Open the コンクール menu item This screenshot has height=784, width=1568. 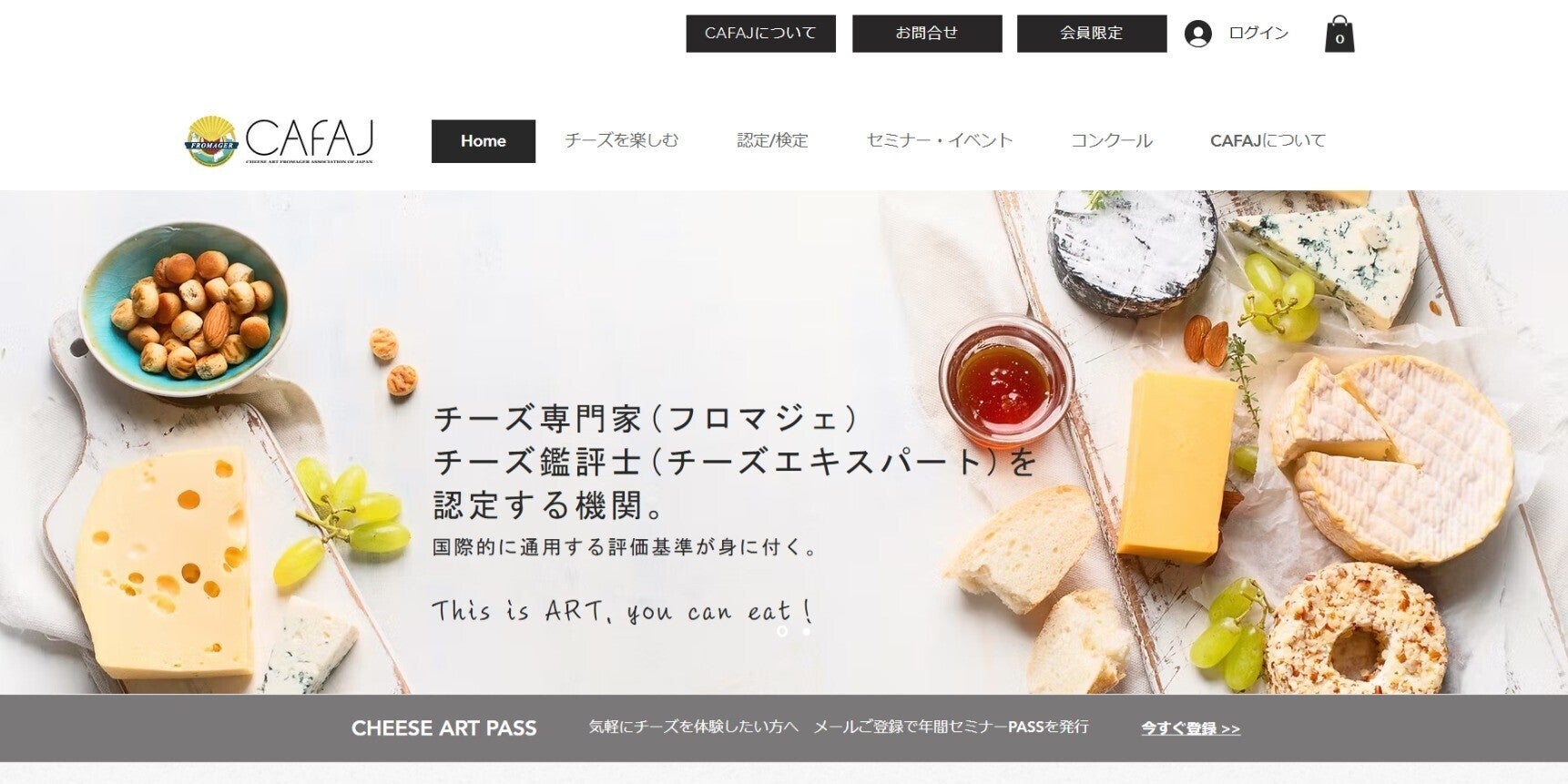[1112, 140]
